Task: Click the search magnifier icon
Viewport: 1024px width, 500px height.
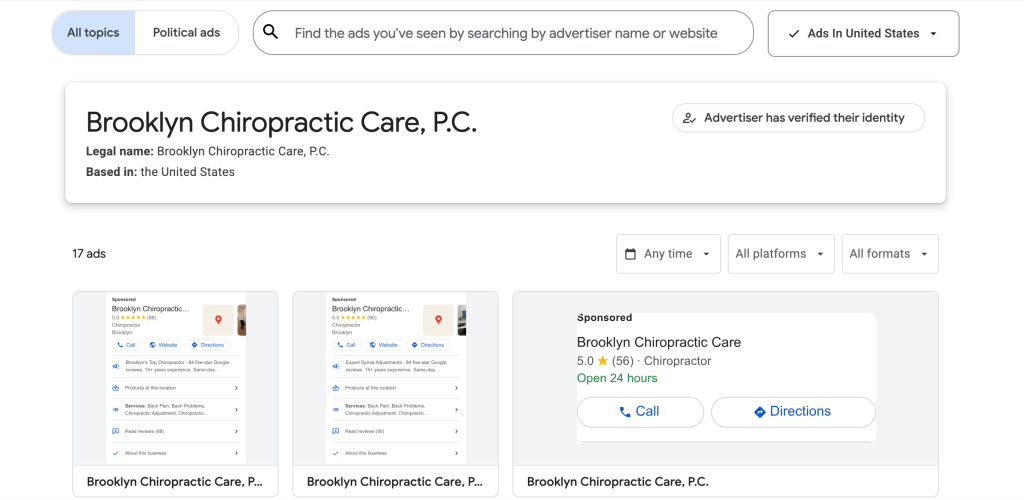Action: point(270,32)
